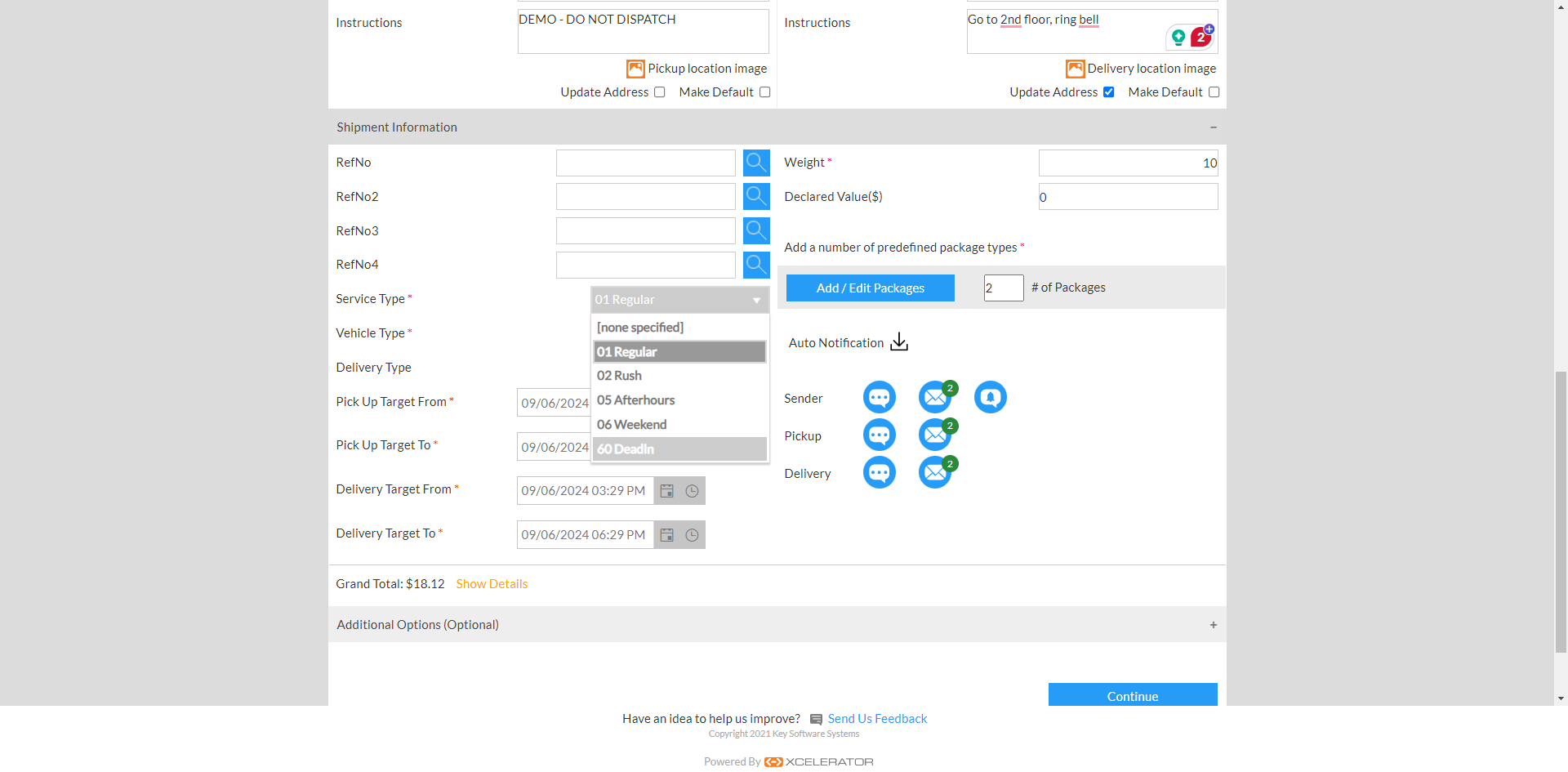Click the RefNo2 search magnifier icon
This screenshot has width=1568, height=772.
pyautogui.click(x=756, y=196)
